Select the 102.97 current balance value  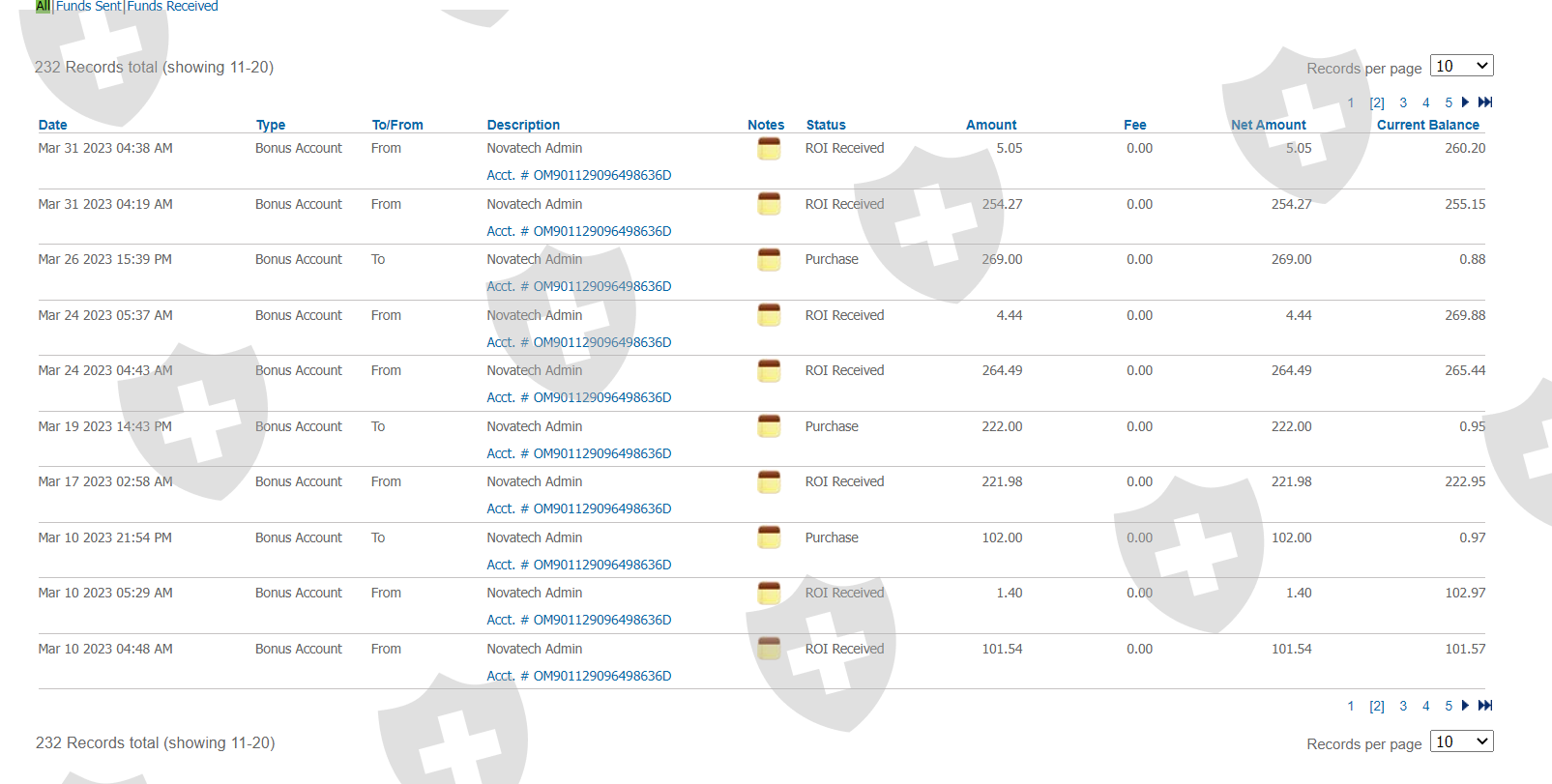[1465, 593]
